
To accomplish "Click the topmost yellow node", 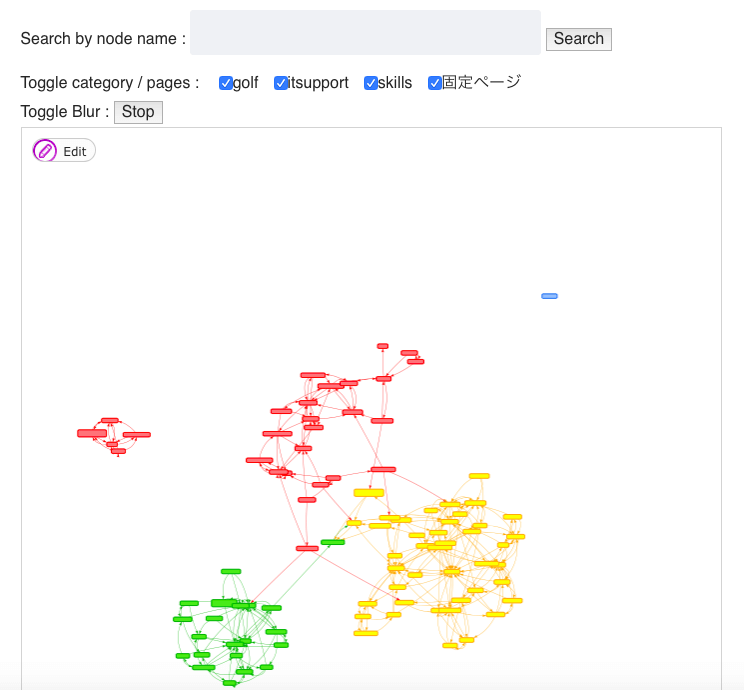I will [x=479, y=476].
